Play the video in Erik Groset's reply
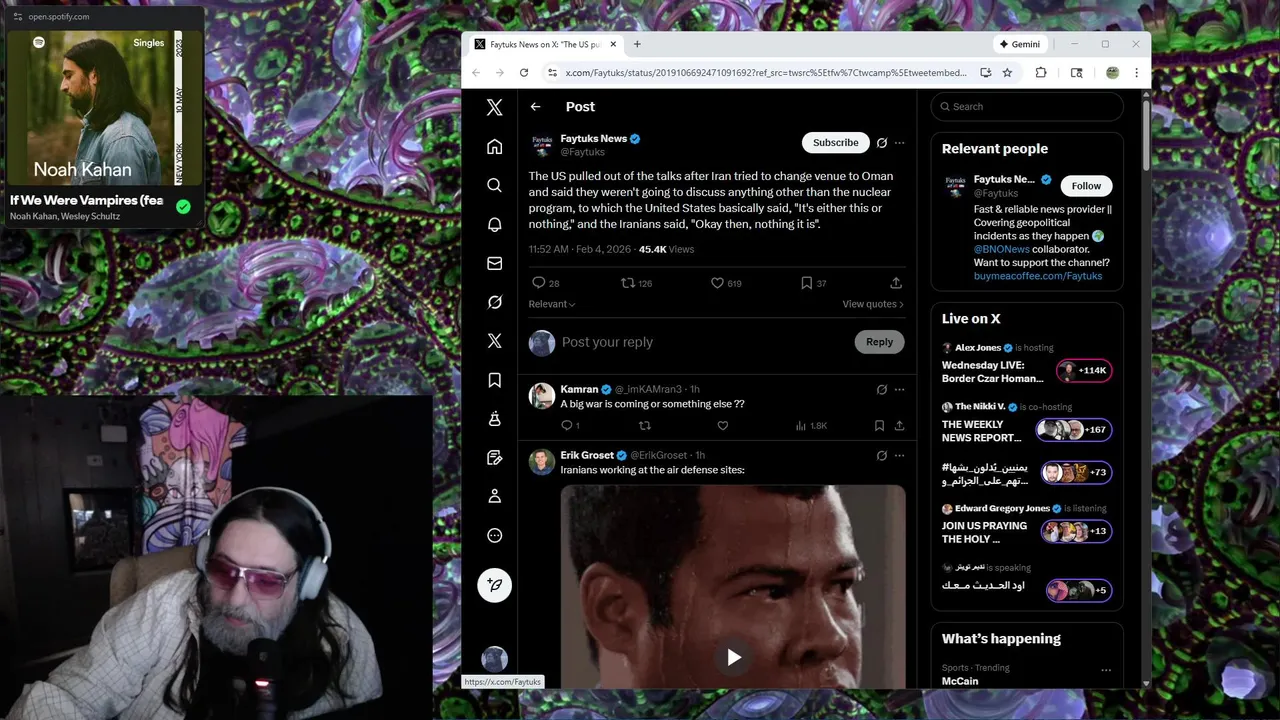This screenshot has height=720, width=1280. click(x=733, y=657)
